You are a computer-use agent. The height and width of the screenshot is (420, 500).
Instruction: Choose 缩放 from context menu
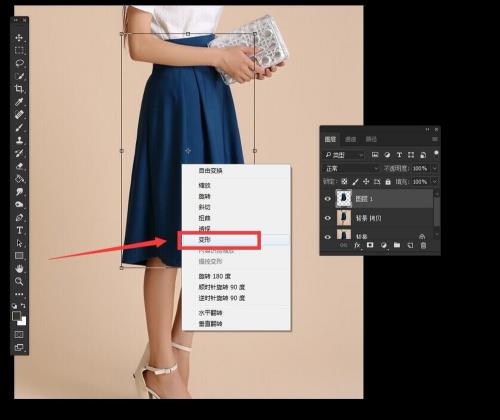tap(204, 185)
